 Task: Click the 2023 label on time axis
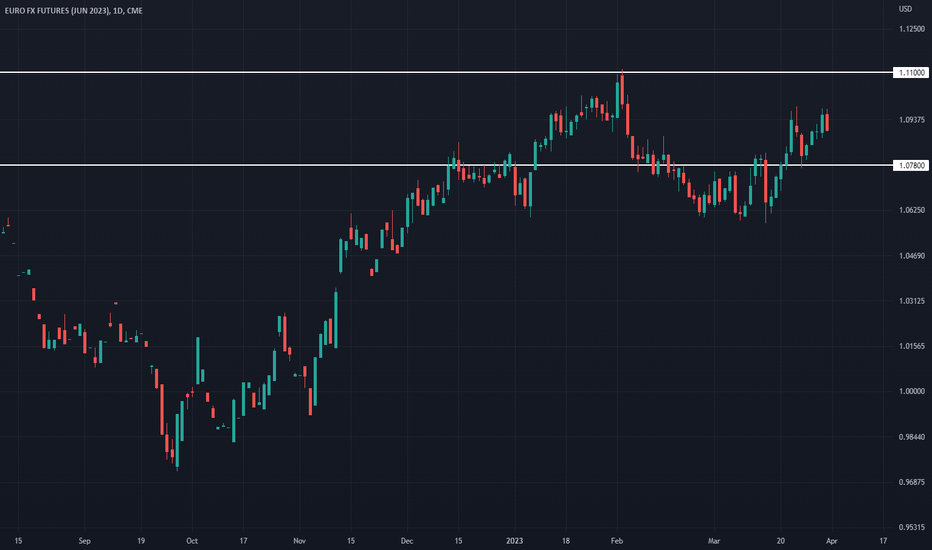[514, 541]
